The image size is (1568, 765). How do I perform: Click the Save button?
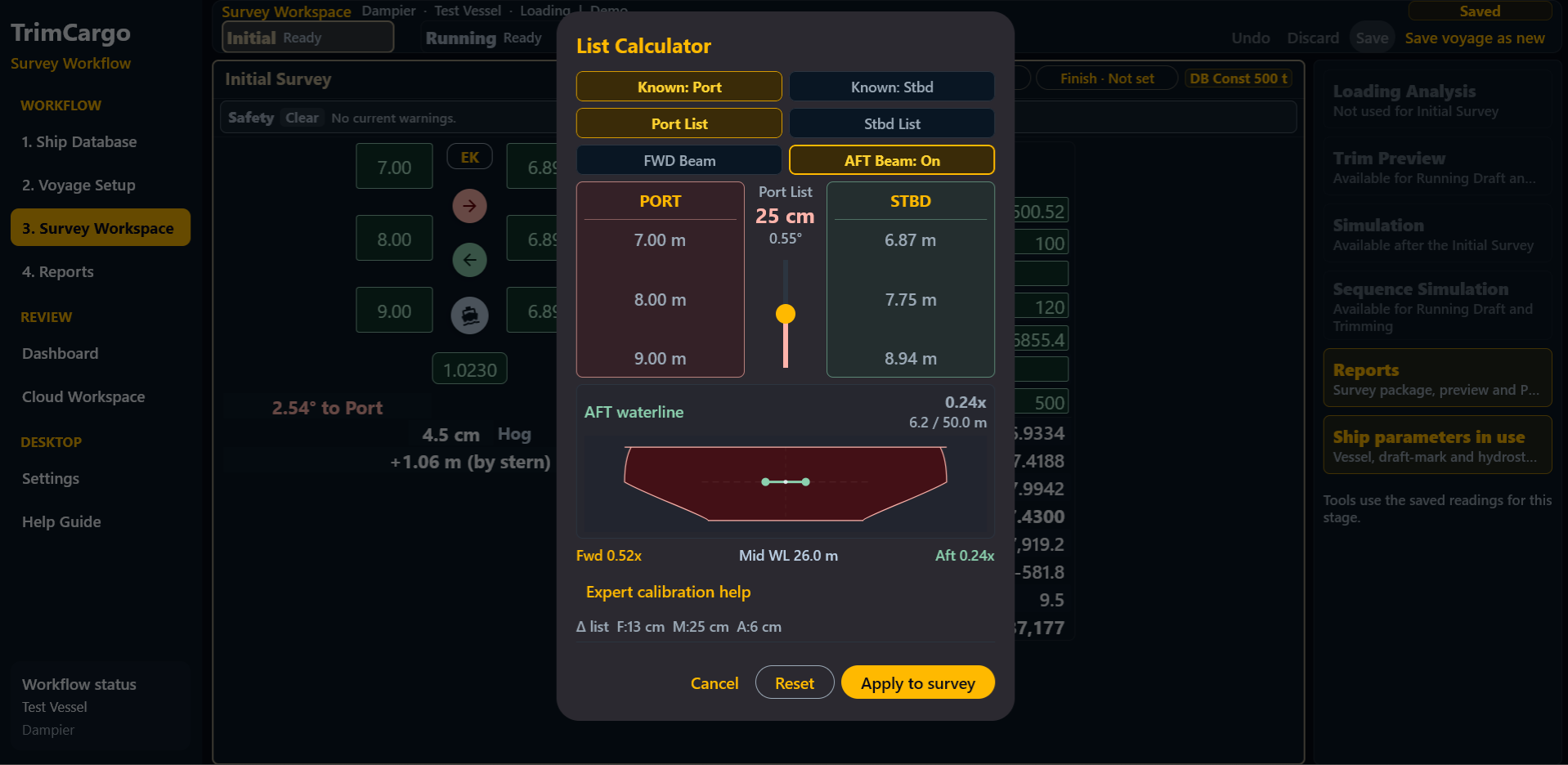pyautogui.click(x=1372, y=38)
